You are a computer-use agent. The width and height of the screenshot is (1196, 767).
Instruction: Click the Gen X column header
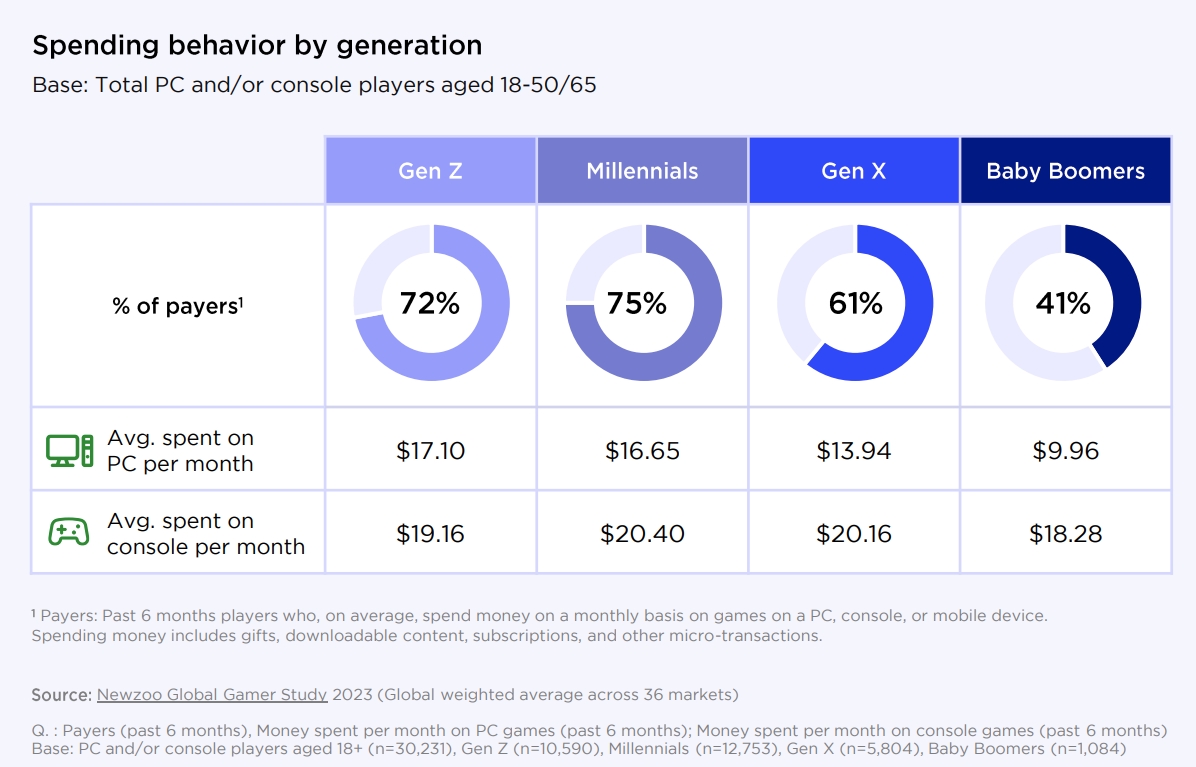coord(854,171)
